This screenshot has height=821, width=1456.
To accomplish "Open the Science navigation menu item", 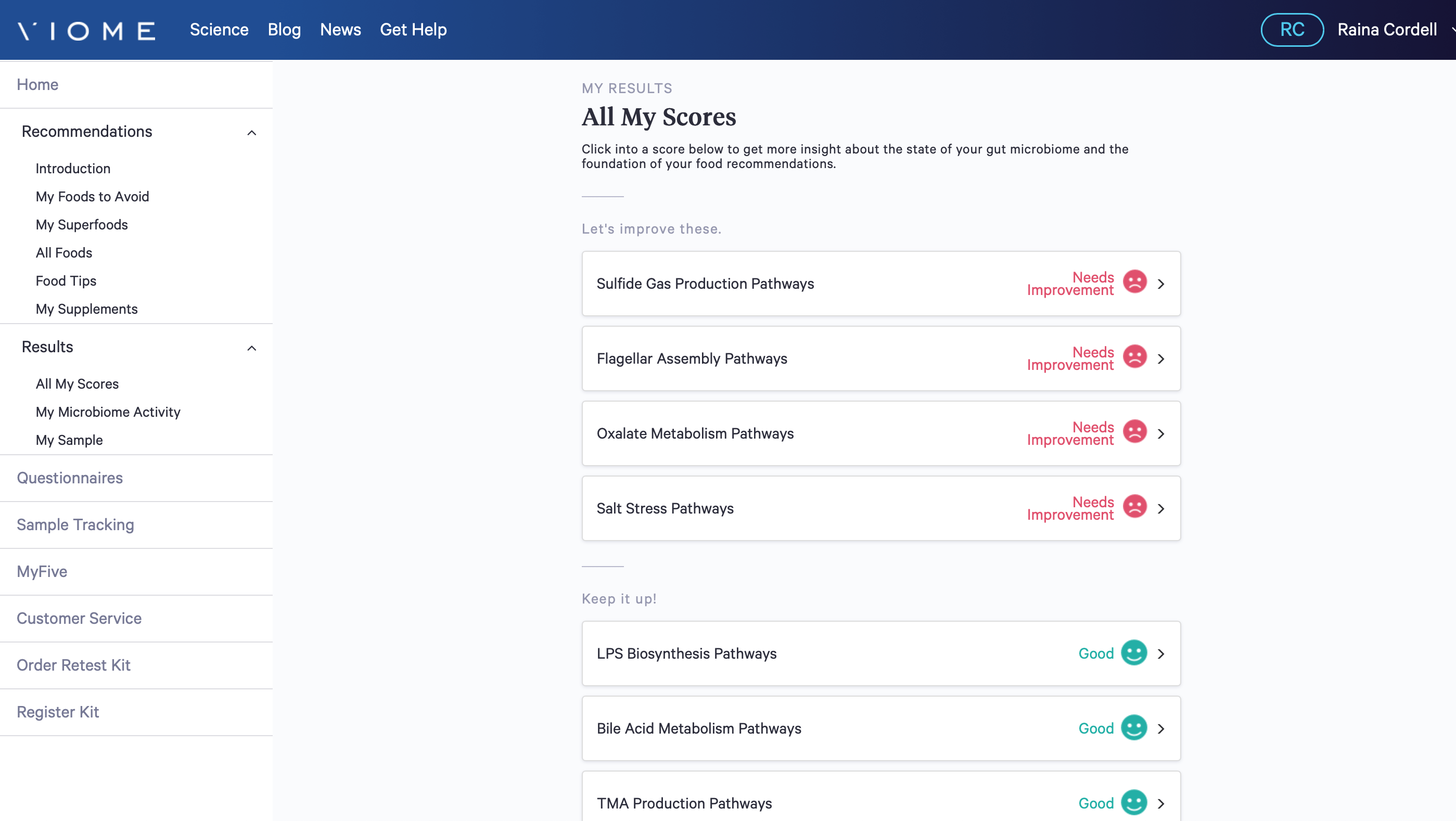I will click(219, 29).
